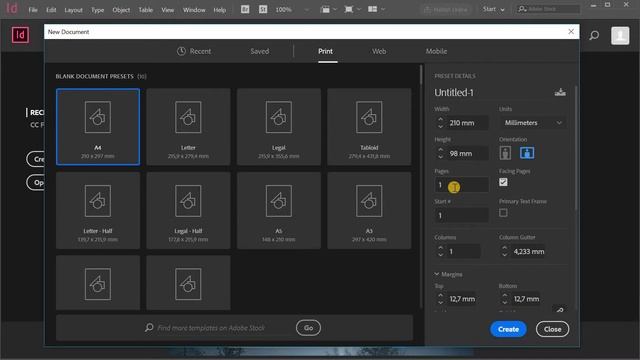This screenshot has height=360, width=640.
Task: Toggle the Facing Pages checkbox
Action: pos(503,182)
